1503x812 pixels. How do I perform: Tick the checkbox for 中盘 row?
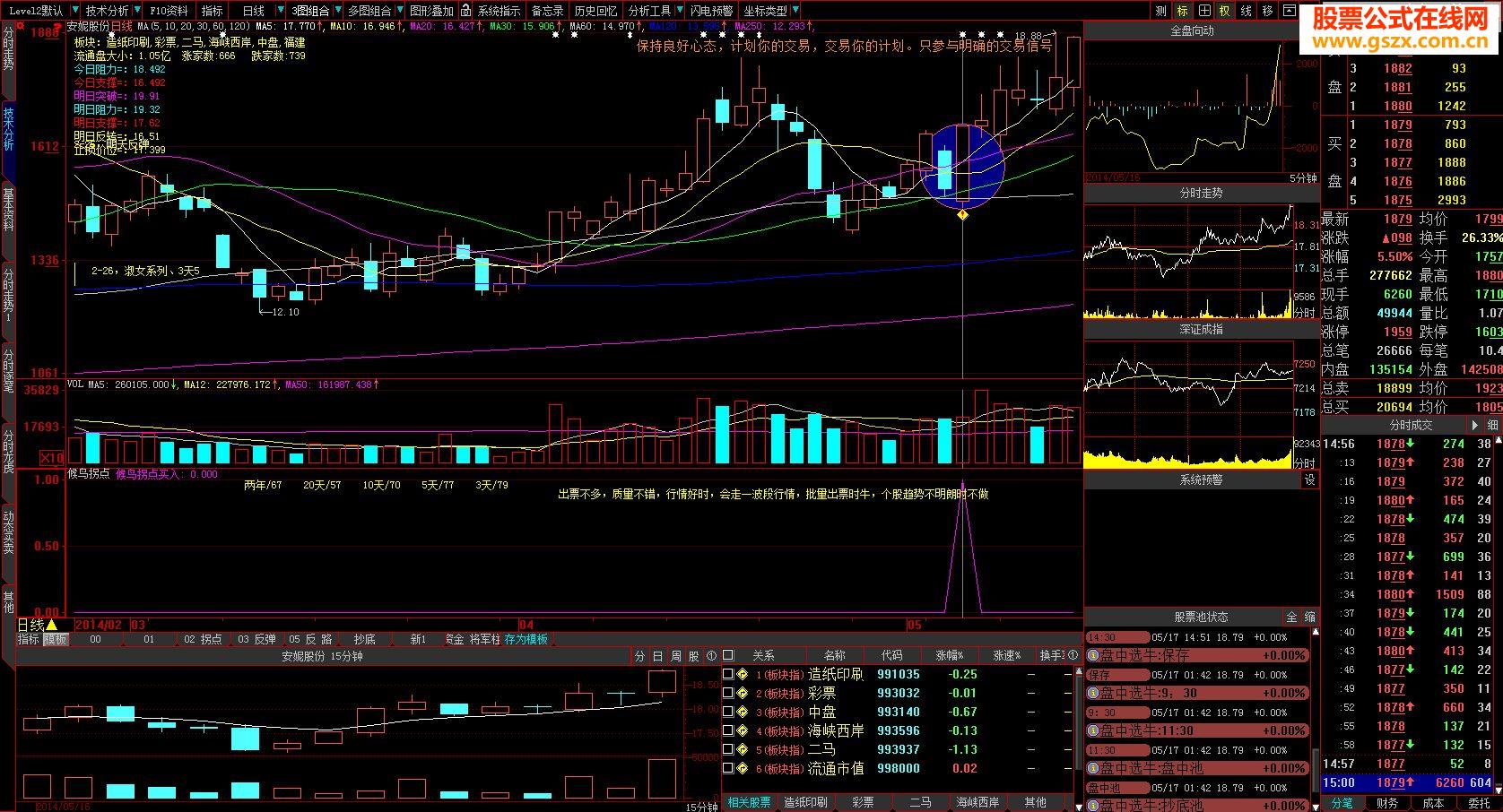[x=728, y=712]
